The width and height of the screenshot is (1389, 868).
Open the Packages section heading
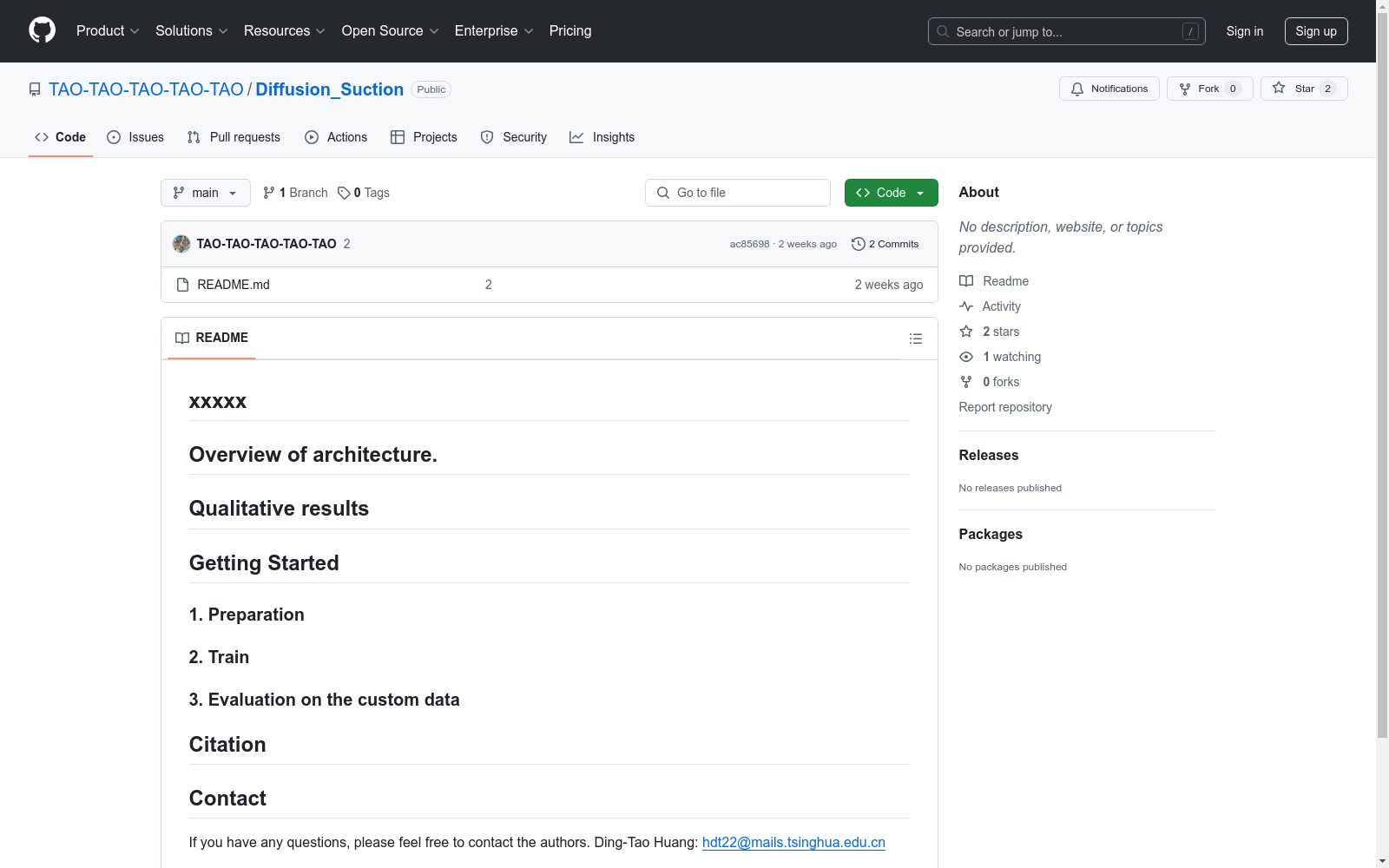(991, 534)
